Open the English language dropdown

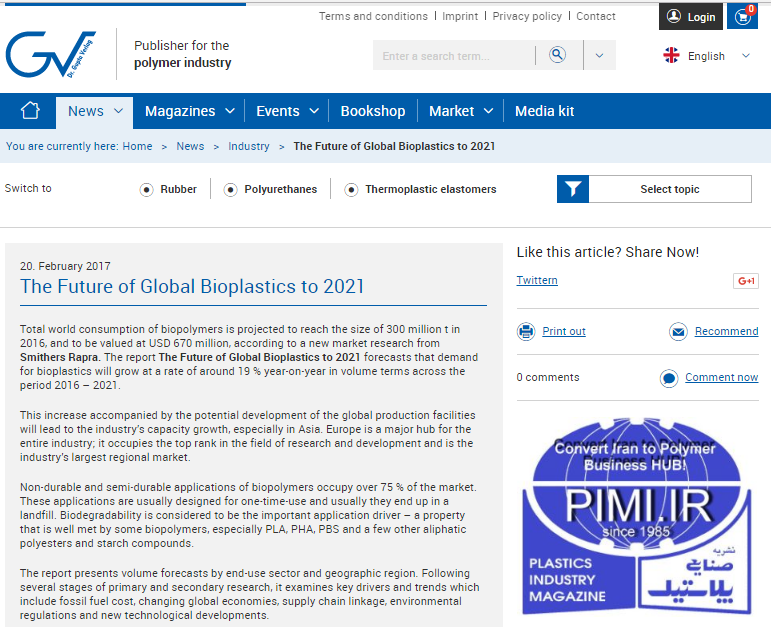point(745,56)
